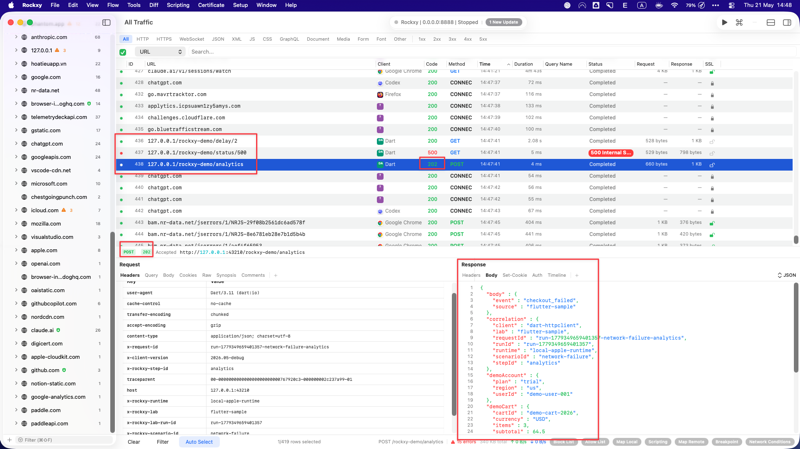Click Dart client icon on row 436
The width and height of the screenshot is (800, 449).
pyautogui.click(x=380, y=141)
